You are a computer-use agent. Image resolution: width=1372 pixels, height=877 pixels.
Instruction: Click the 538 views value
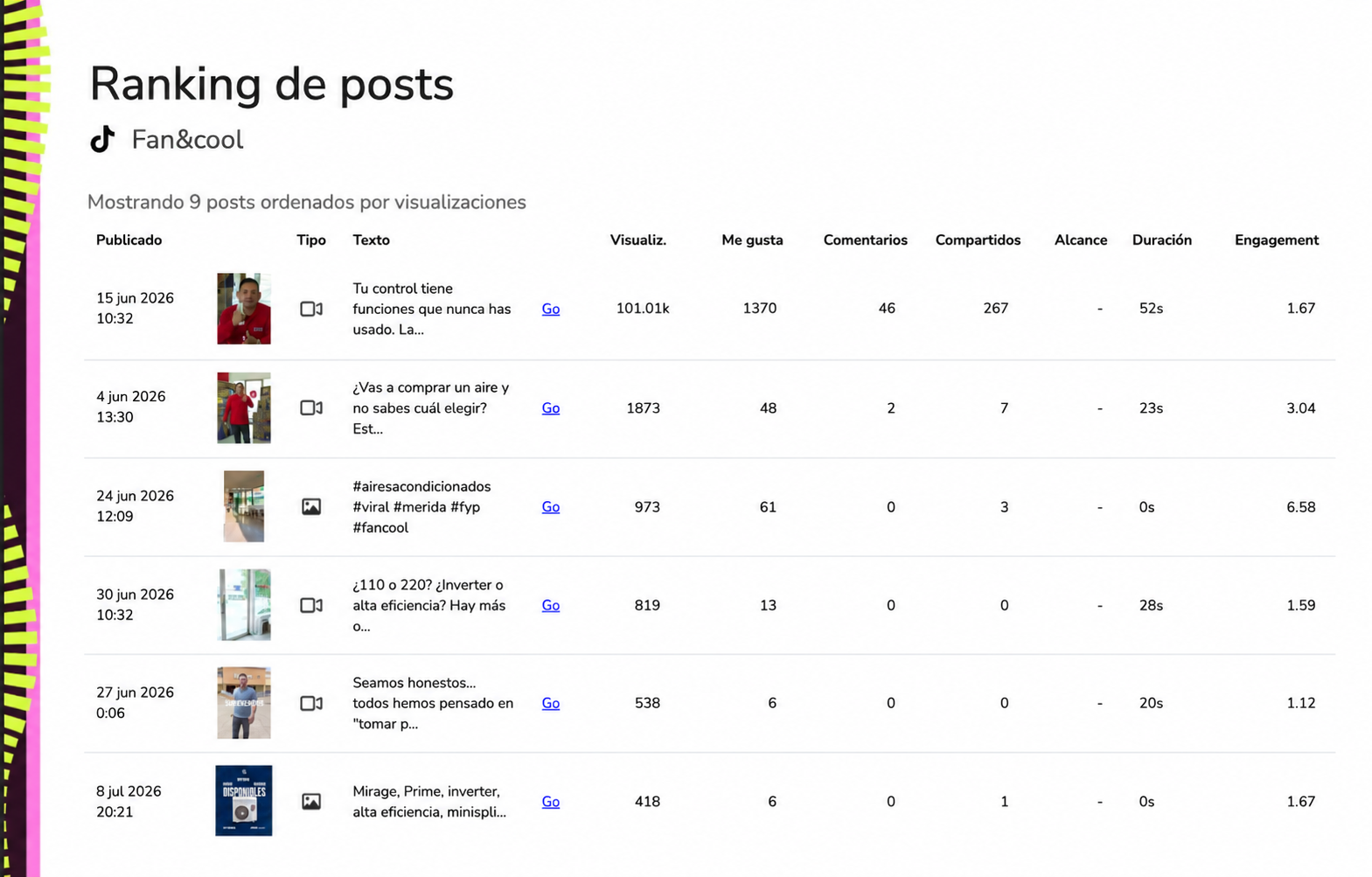coord(647,703)
